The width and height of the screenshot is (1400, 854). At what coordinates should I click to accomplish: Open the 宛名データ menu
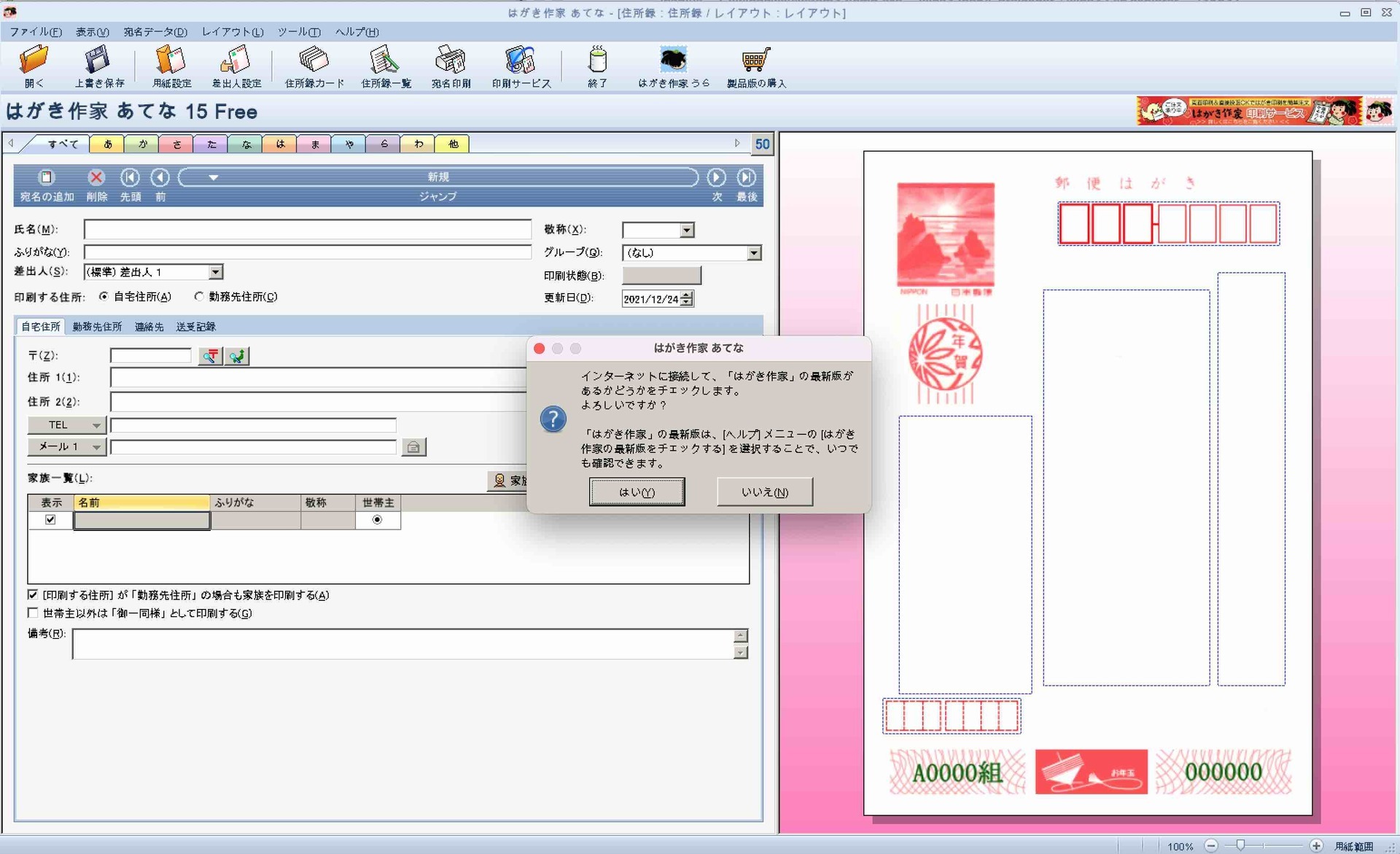pyautogui.click(x=155, y=32)
